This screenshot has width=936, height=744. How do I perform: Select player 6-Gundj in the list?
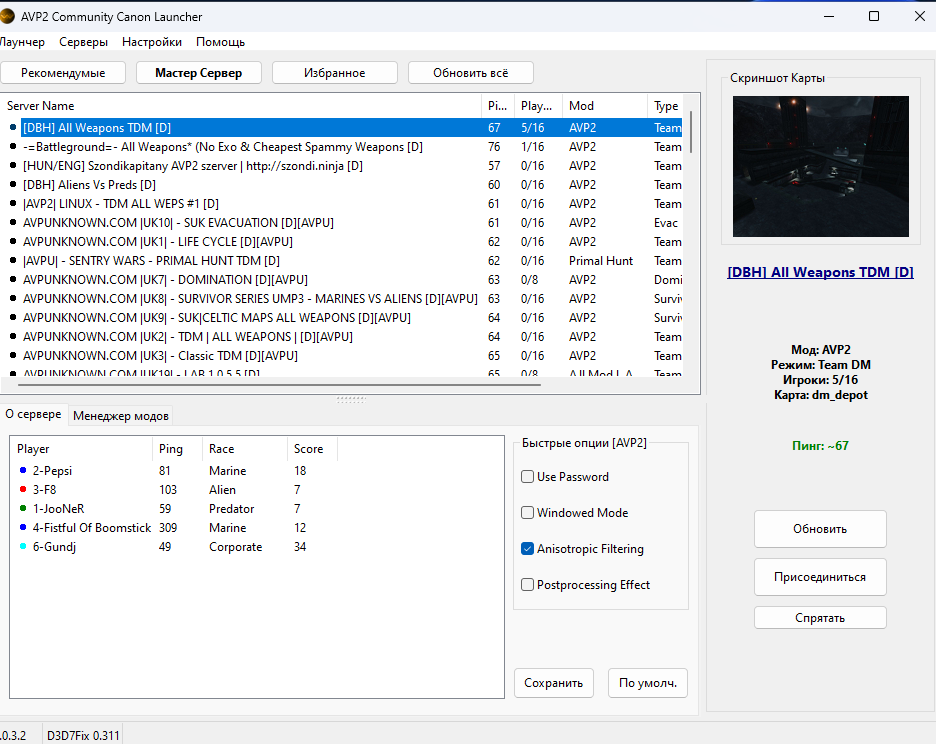pyautogui.click(x=173, y=547)
